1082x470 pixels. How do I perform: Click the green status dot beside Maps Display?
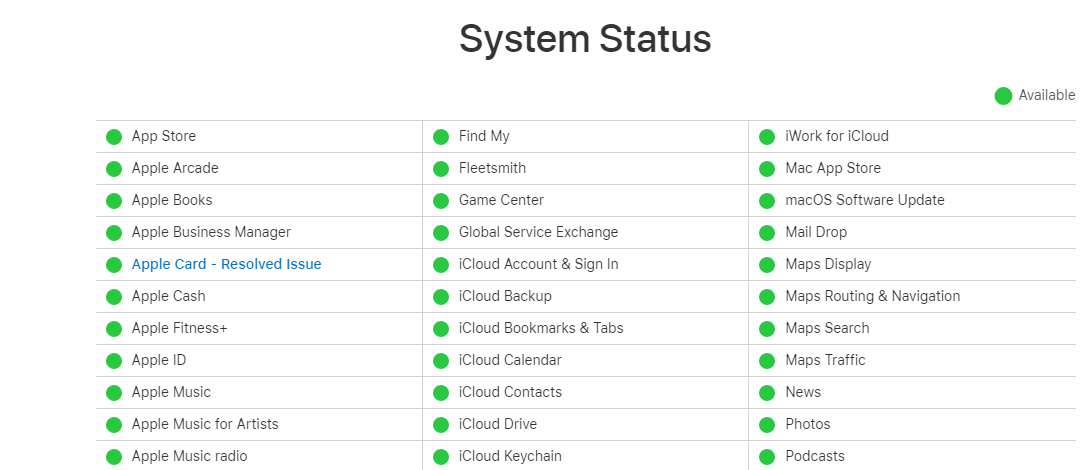click(767, 264)
